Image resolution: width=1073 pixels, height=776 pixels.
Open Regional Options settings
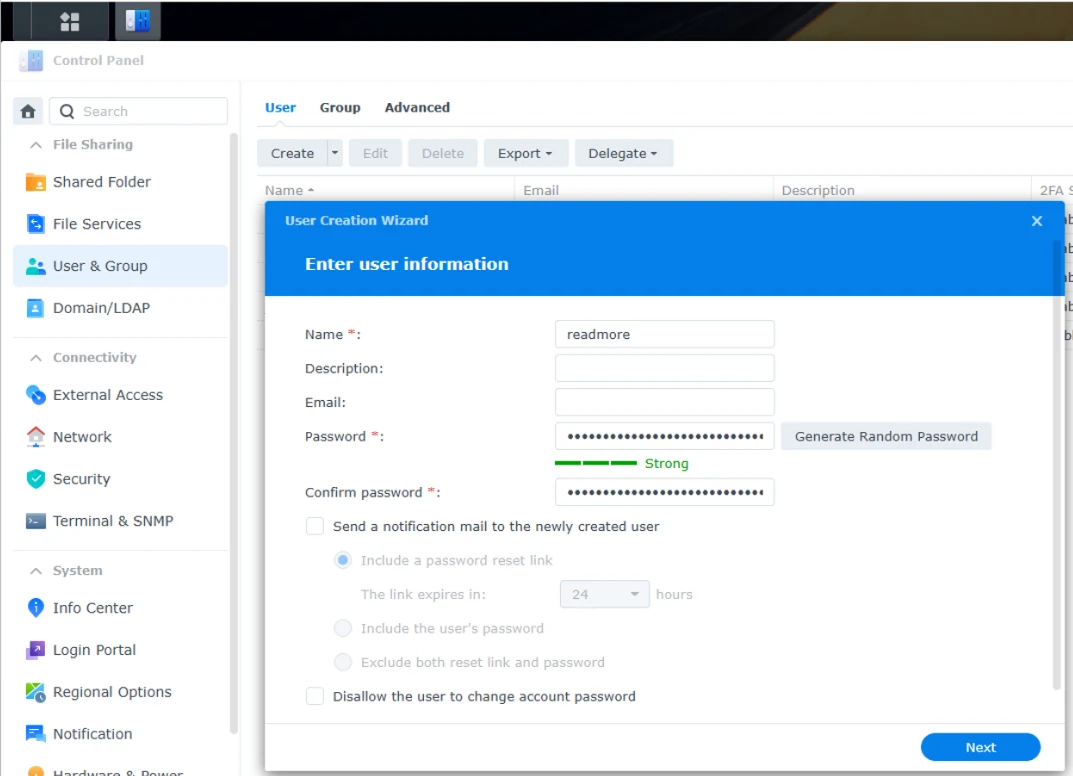(x=120, y=692)
